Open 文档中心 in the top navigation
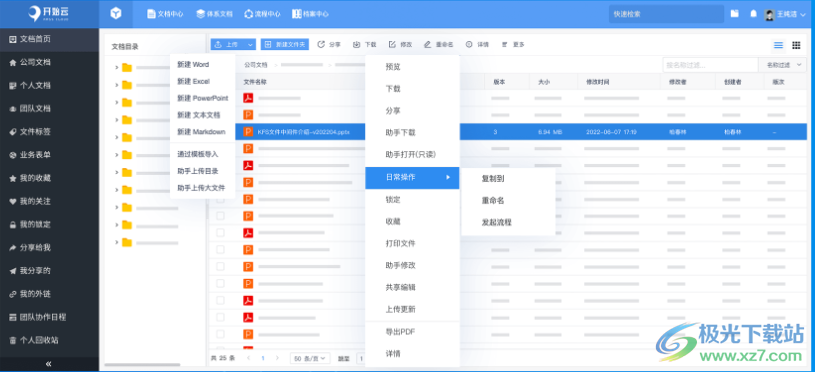 pos(165,15)
